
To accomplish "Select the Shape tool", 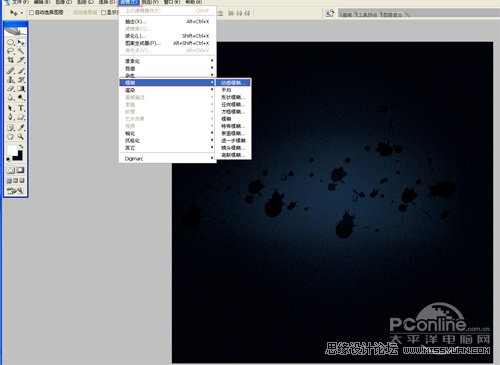I will [x=21, y=117].
